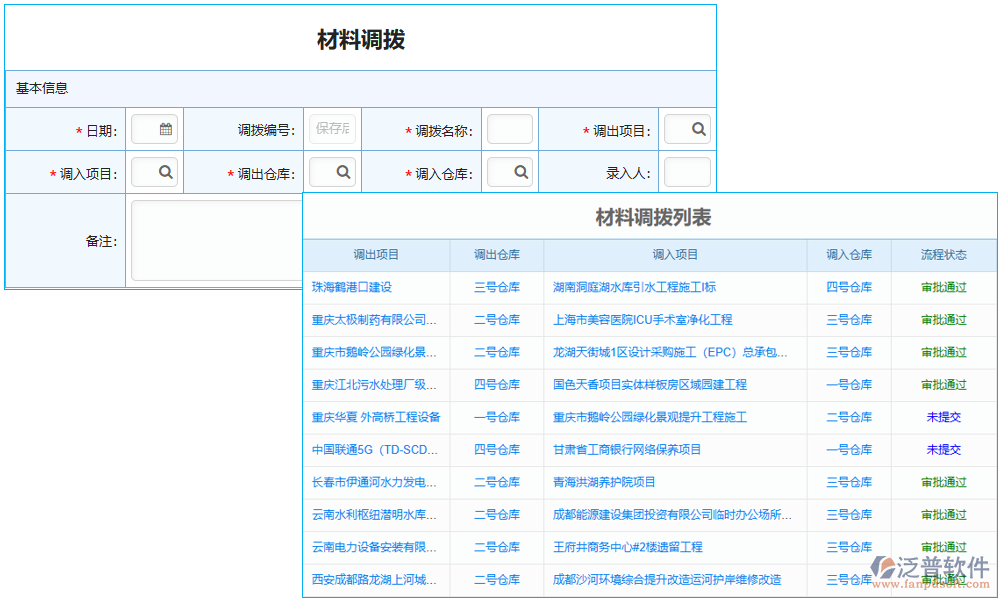Click the 流程状态 column header
1000x600 pixels.
click(940, 254)
